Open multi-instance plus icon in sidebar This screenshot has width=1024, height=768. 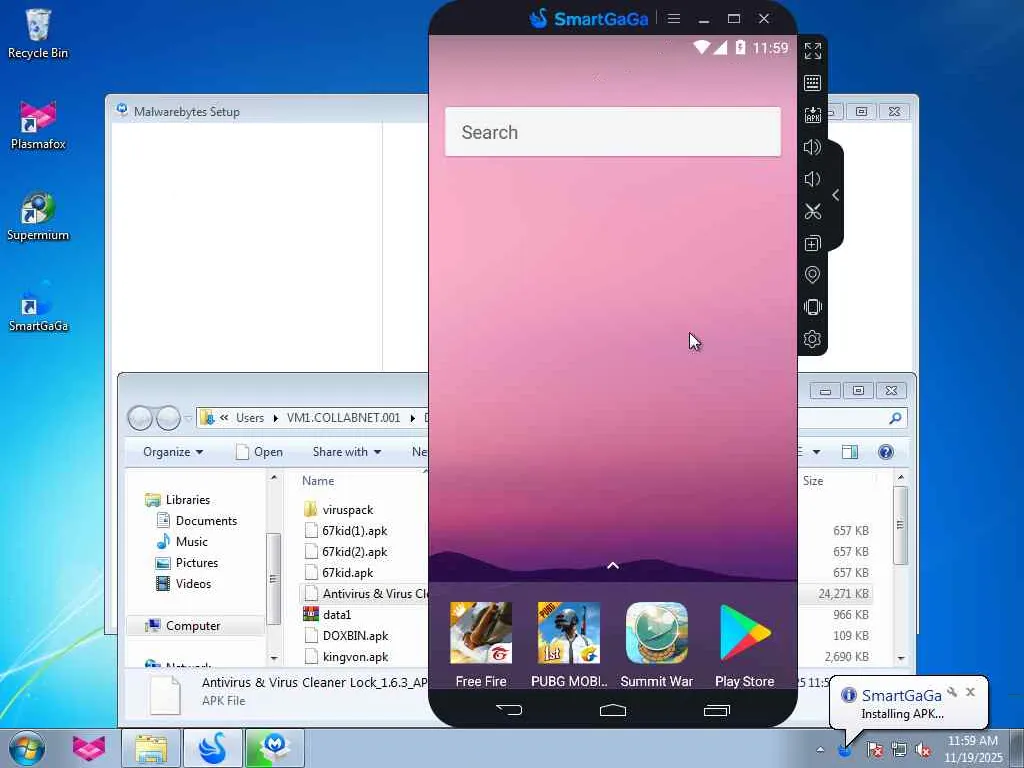[x=812, y=244]
